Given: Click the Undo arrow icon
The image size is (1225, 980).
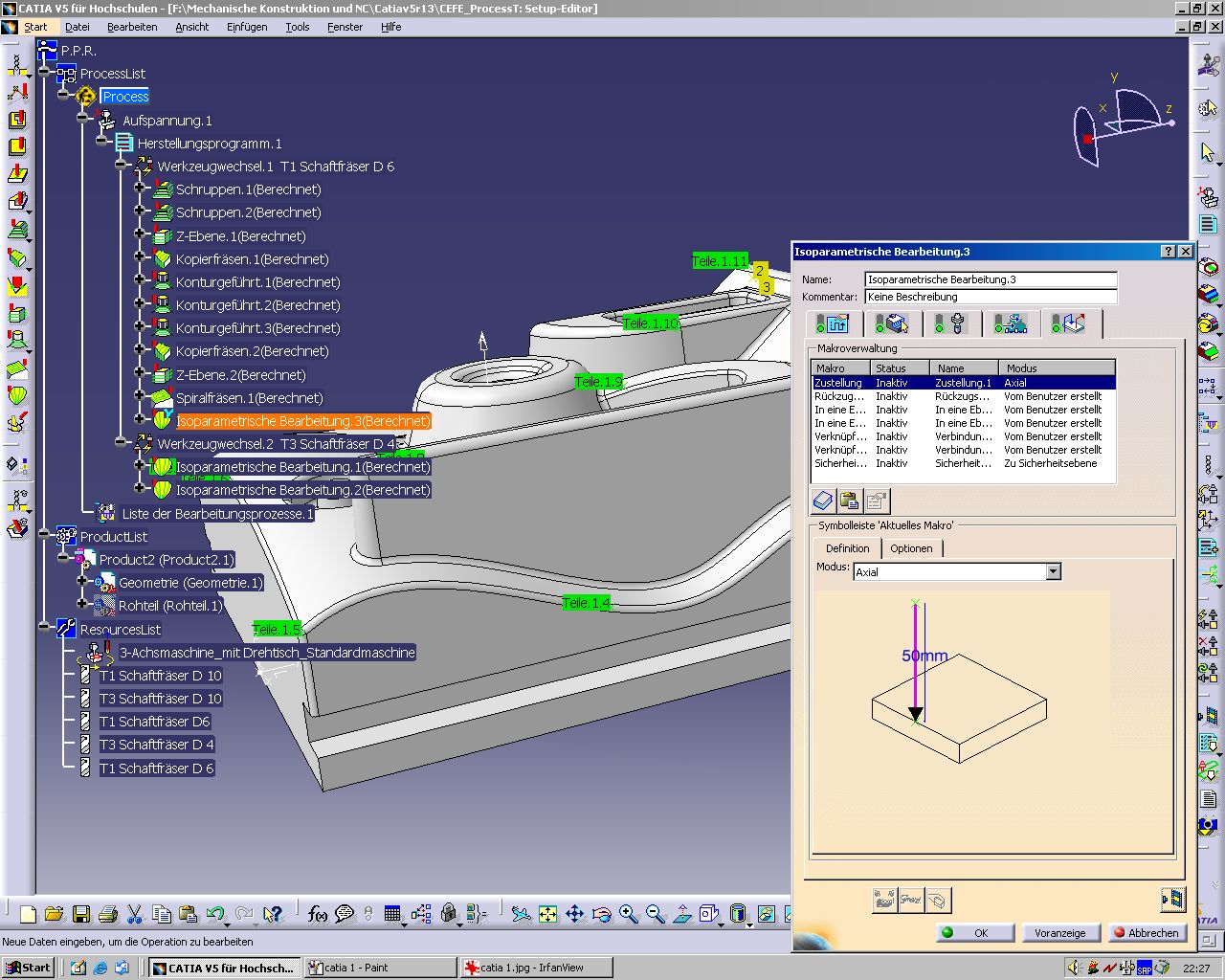Looking at the screenshot, I should 215,914.
